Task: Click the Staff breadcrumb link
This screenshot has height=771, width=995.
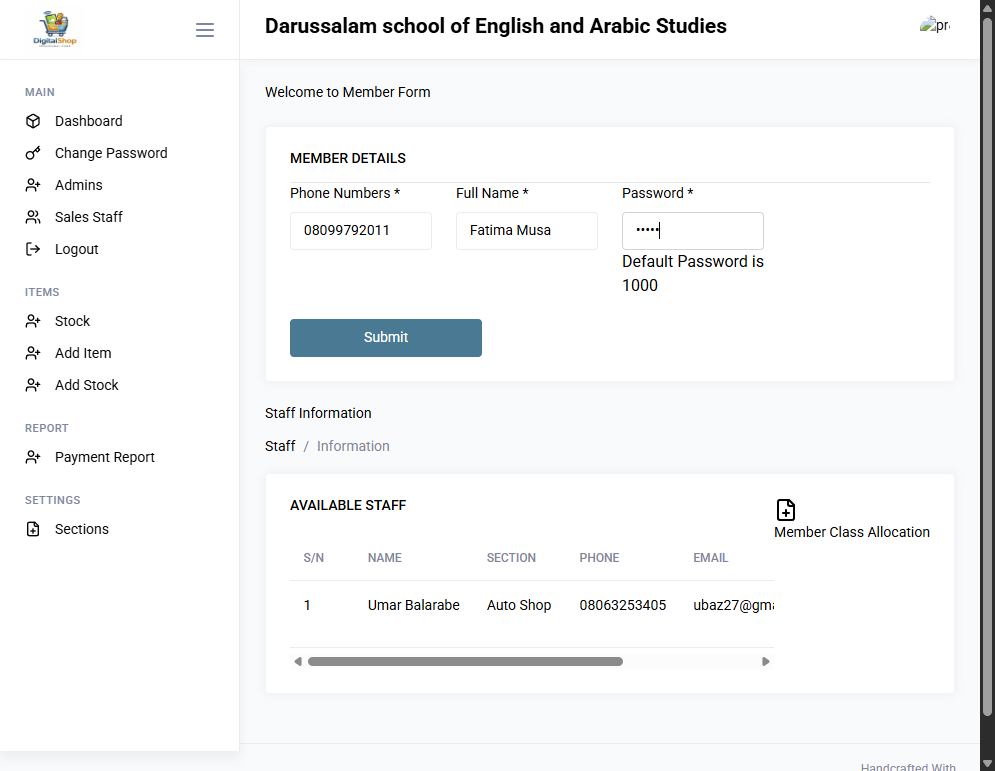Action: [x=280, y=446]
